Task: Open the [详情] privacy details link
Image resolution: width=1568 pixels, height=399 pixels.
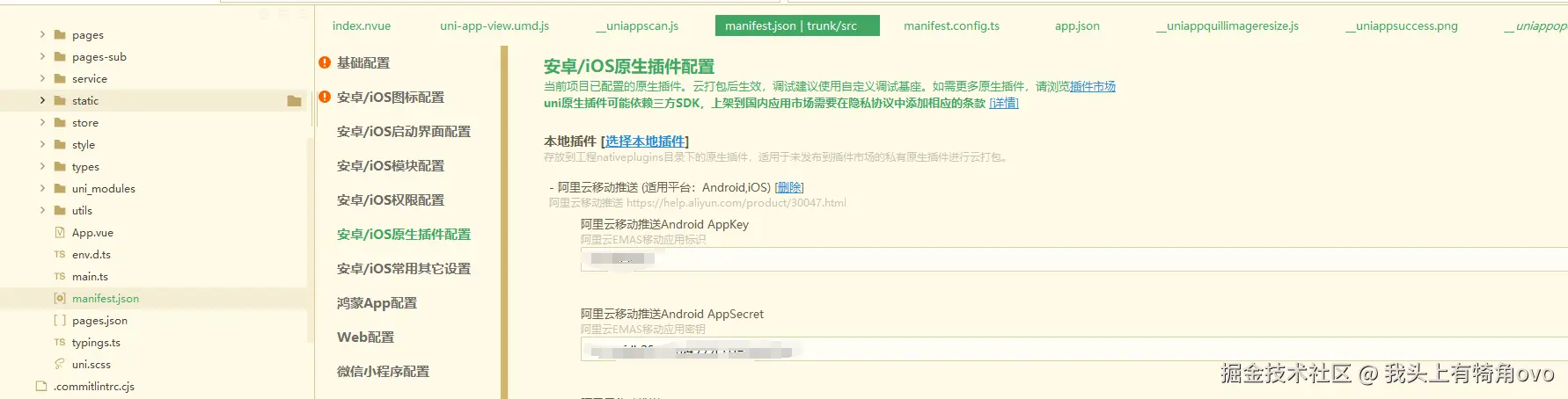Action: click(x=1004, y=103)
